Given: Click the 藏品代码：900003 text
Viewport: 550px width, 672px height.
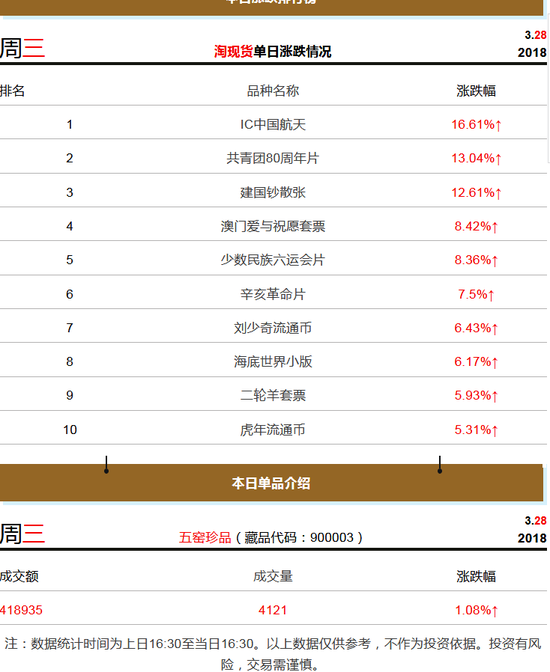Looking at the screenshot, I should tap(299, 537).
